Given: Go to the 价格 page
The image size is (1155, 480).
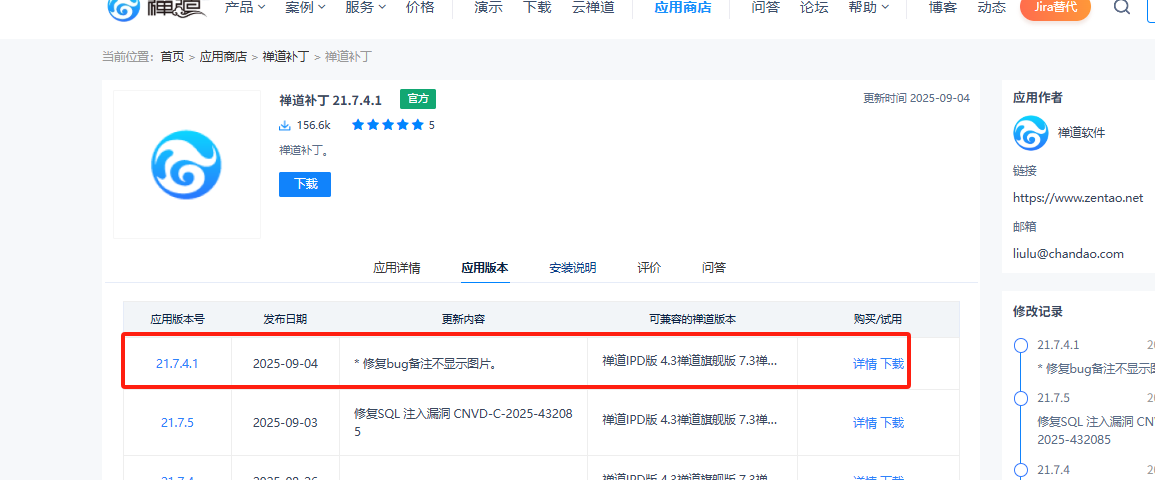Looking at the screenshot, I should pyautogui.click(x=420, y=7).
